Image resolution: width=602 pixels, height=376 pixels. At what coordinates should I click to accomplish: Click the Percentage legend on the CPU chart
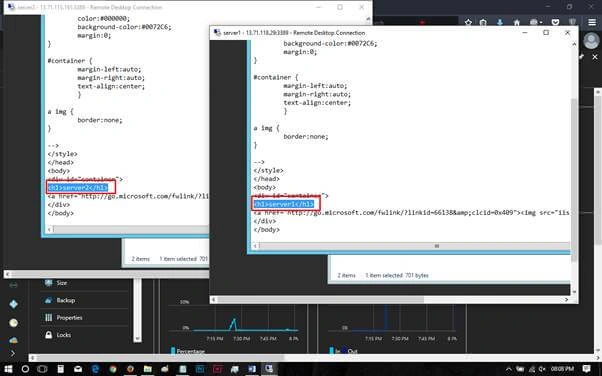coord(188,351)
